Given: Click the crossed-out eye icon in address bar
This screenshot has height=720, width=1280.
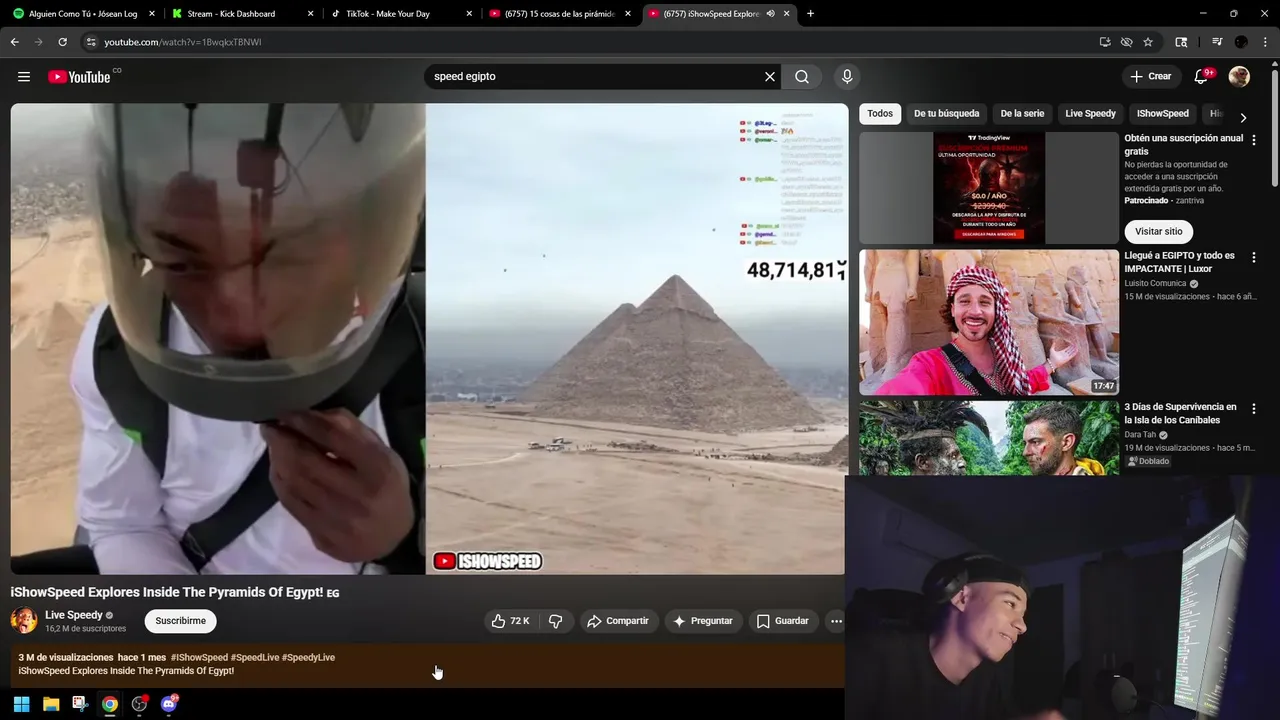Looking at the screenshot, I should coord(1126,42).
